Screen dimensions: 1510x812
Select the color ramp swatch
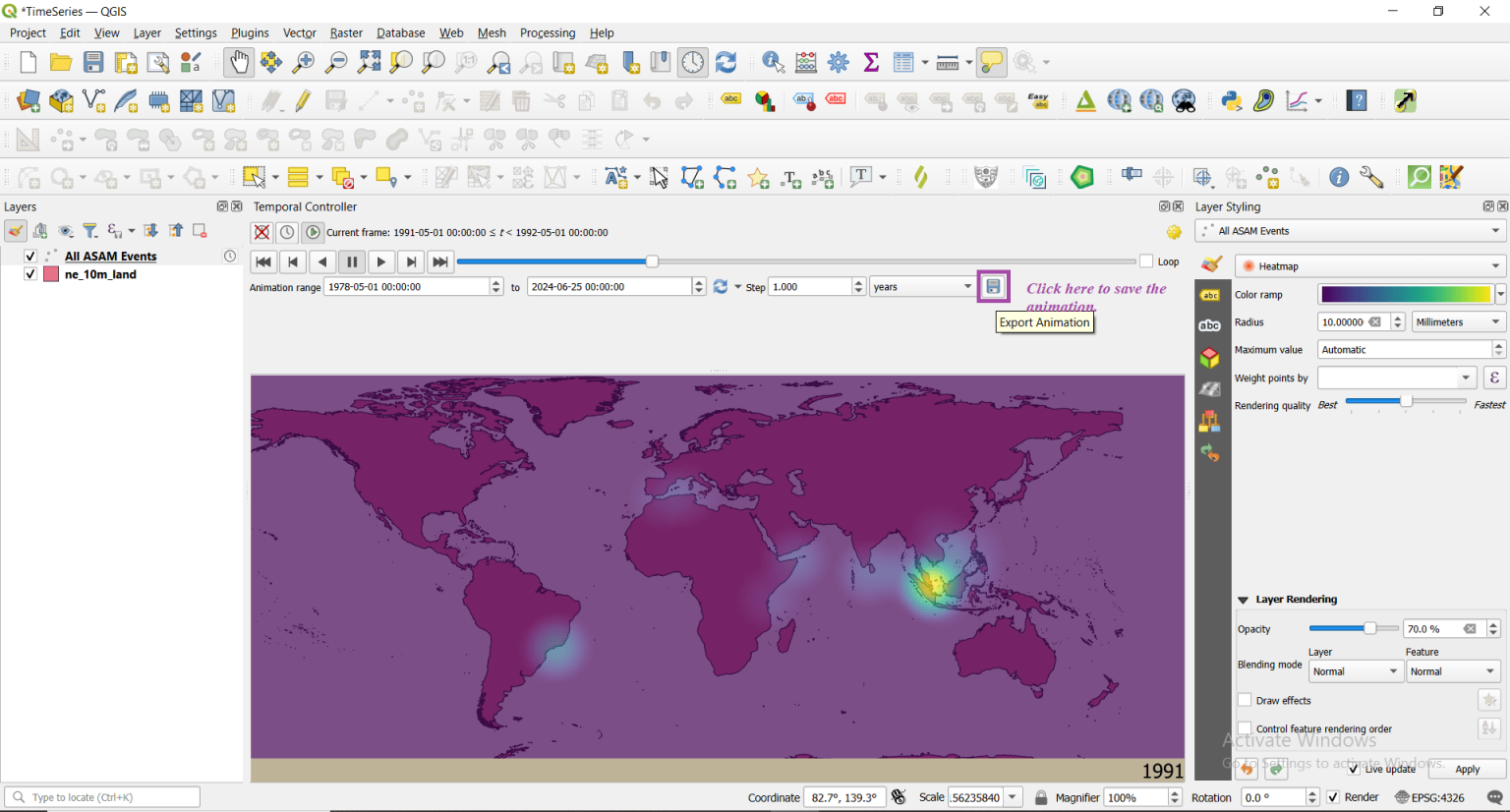click(x=1404, y=294)
